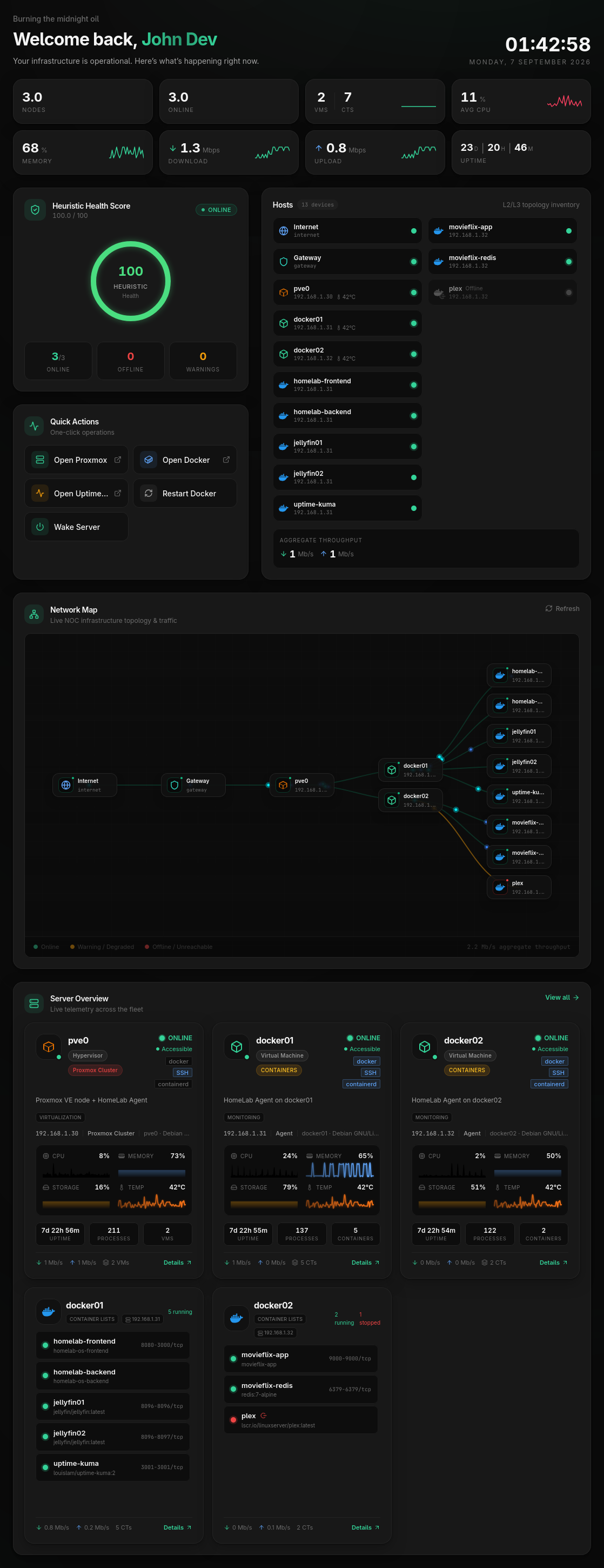Select the pve0 node in Network Map
The height and width of the screenshot is (1568, 604).
point(301,785)
